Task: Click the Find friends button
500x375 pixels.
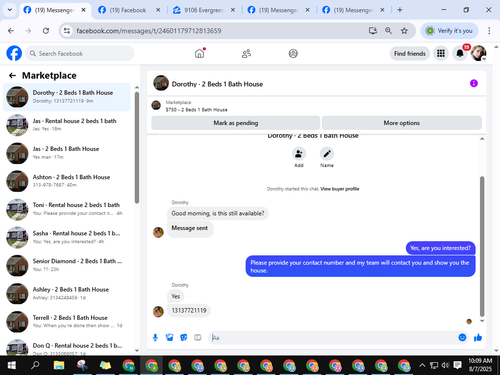Action: pyautogui.click(x=410, y=53)
